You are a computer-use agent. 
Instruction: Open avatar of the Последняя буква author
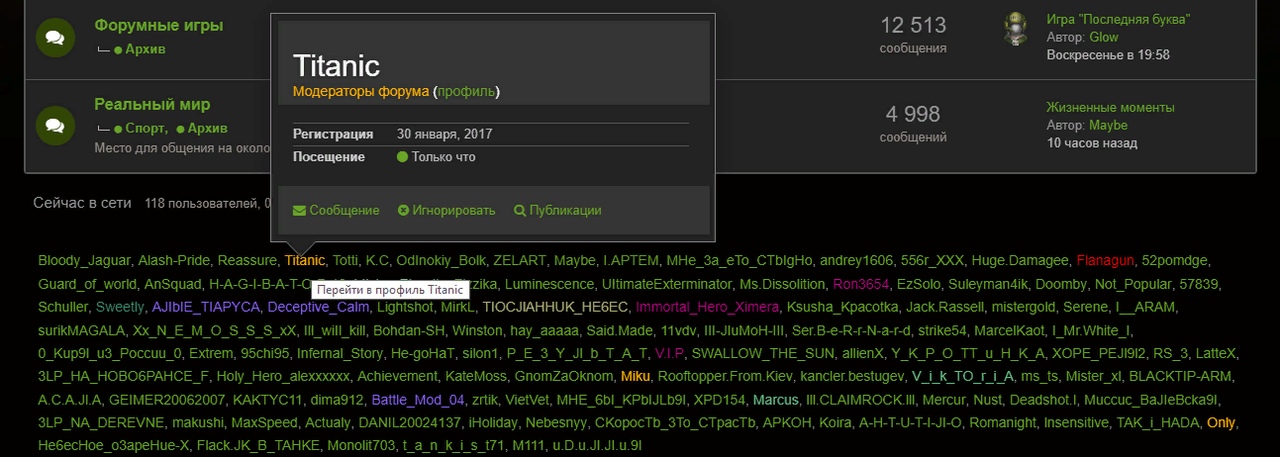(x=1016, y=29)
